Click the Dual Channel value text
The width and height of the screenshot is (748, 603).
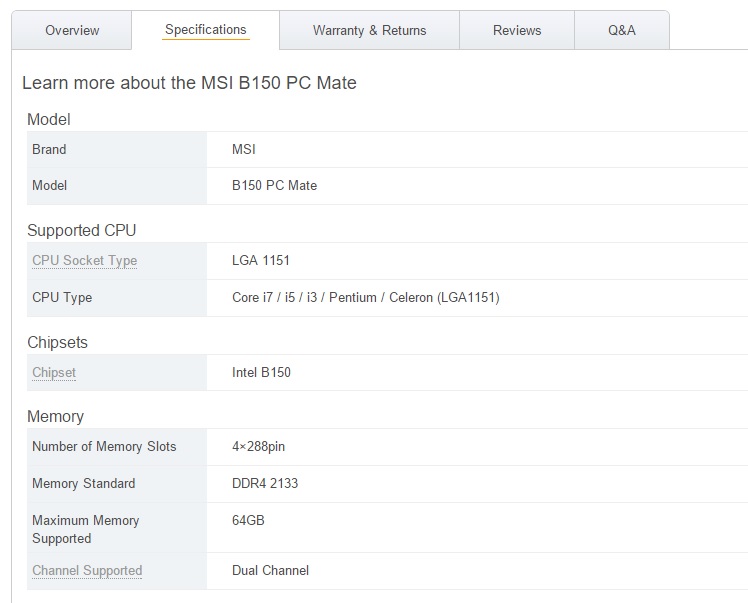[270, 571]
